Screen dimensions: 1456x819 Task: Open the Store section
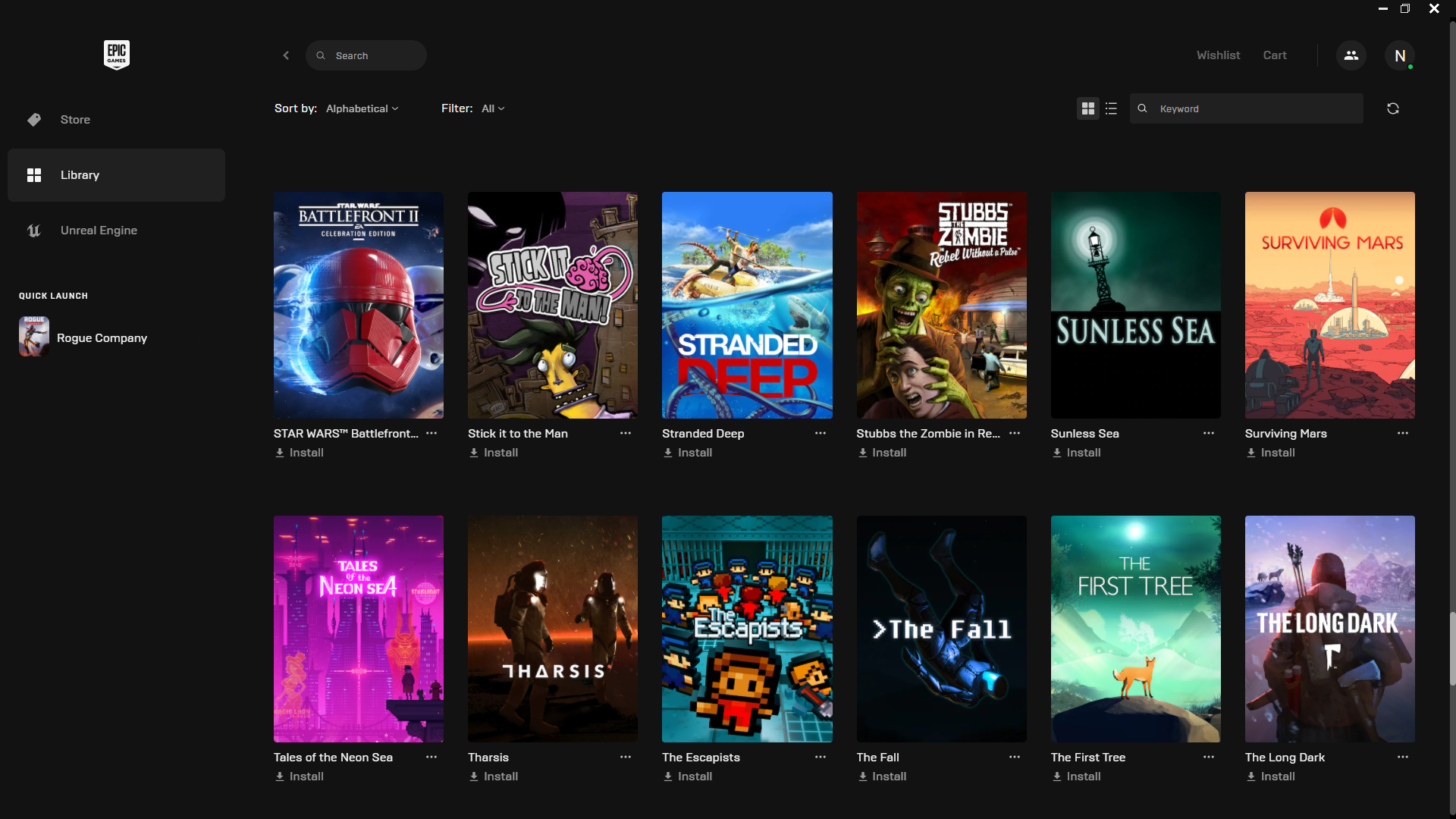116,120
